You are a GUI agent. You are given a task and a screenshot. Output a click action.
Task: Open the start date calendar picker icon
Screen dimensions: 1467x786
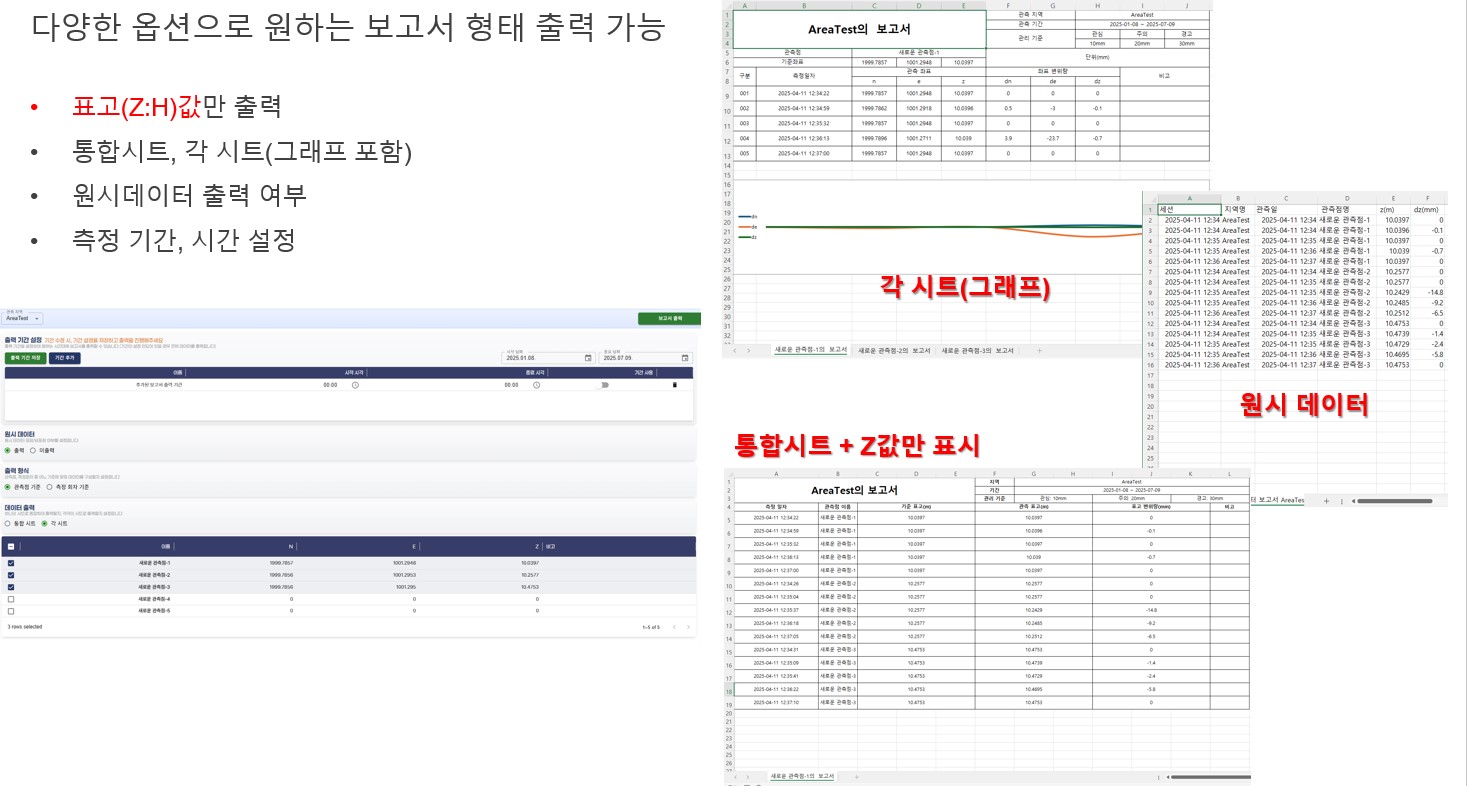click(588, 358)
